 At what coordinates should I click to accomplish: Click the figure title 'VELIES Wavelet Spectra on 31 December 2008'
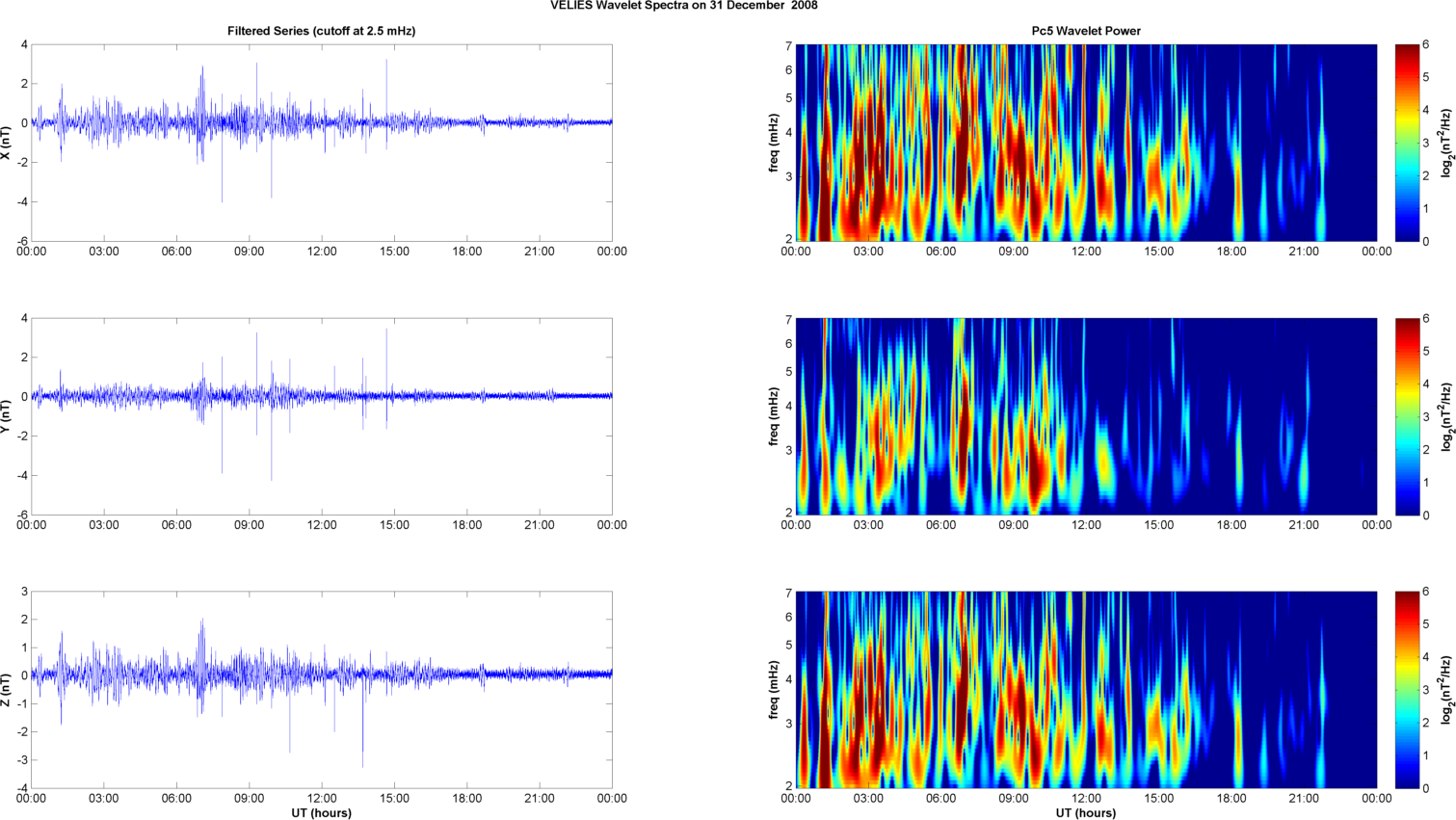[683, 6]
